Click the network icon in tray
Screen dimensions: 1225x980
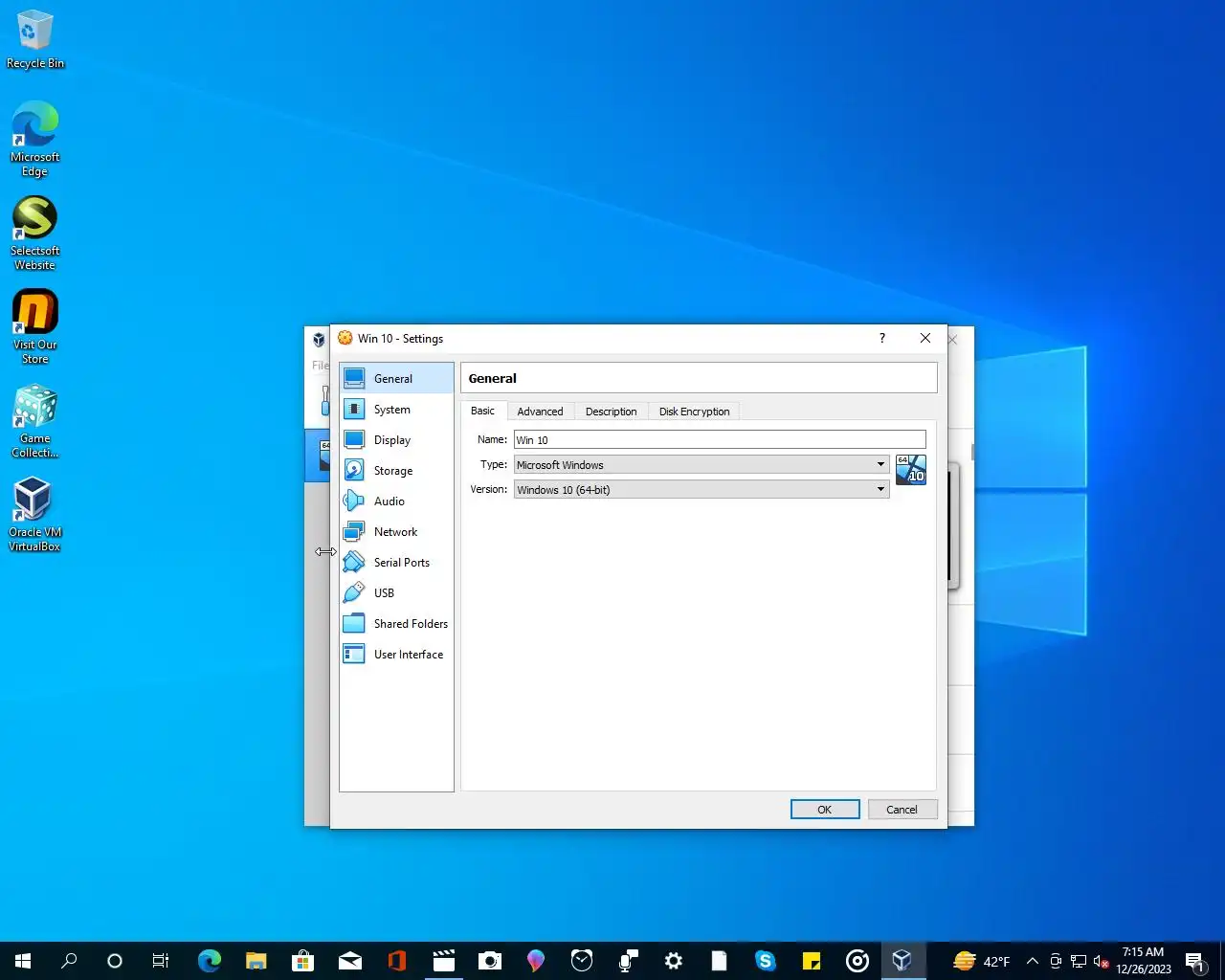tap(1079, 961)
